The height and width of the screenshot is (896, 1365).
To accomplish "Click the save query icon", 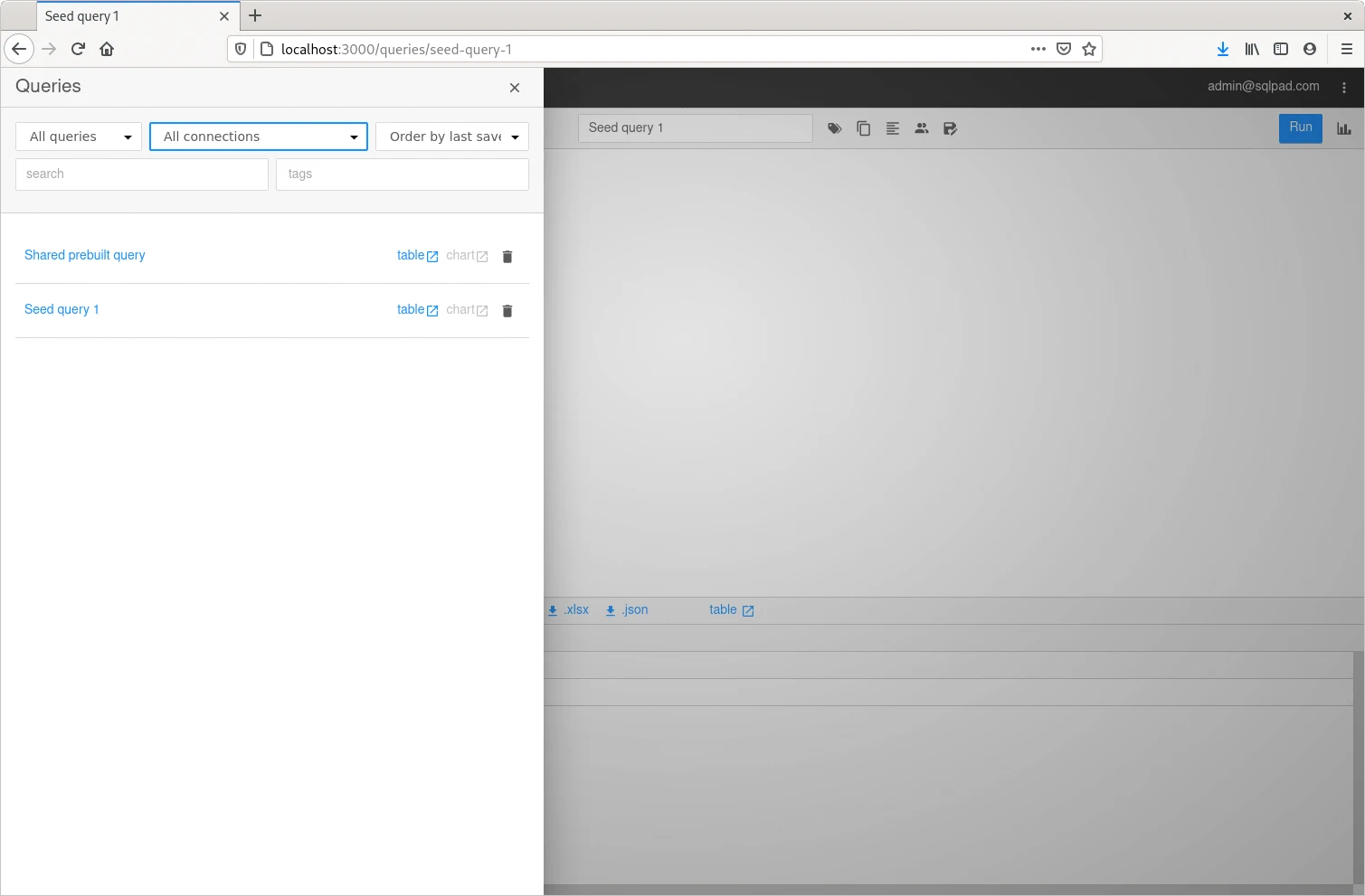I will [x=950, y=128].
